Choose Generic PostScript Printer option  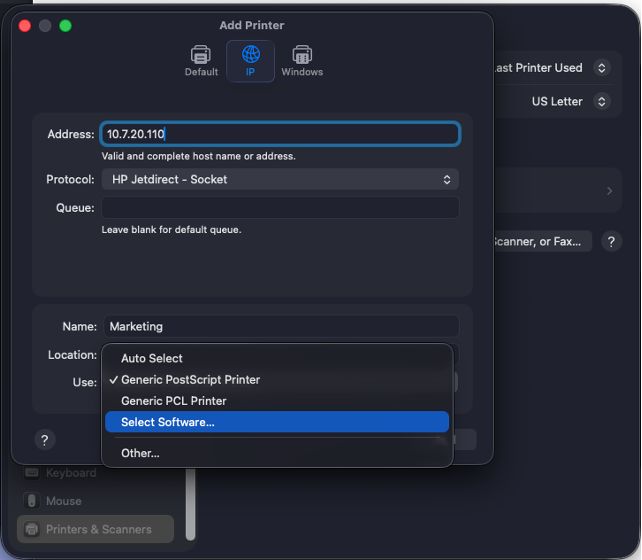point(190,380)
